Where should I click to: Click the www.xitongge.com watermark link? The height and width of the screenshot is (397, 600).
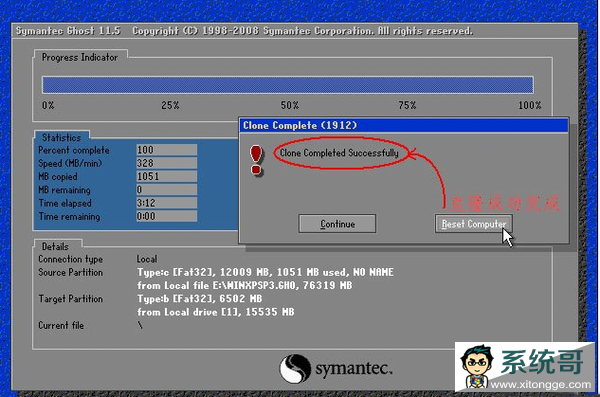tap(540, 384)
